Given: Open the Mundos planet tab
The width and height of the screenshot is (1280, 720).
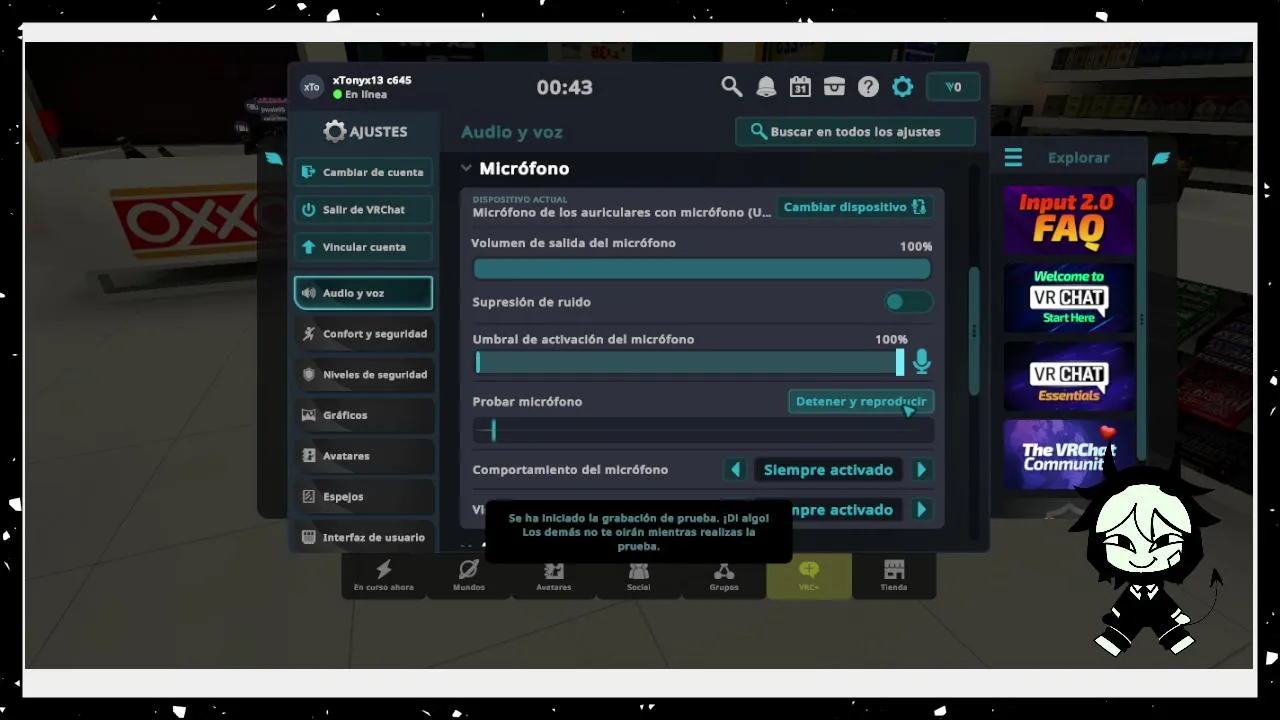Looking at the screenshot, I should click(x=468, y=576).
